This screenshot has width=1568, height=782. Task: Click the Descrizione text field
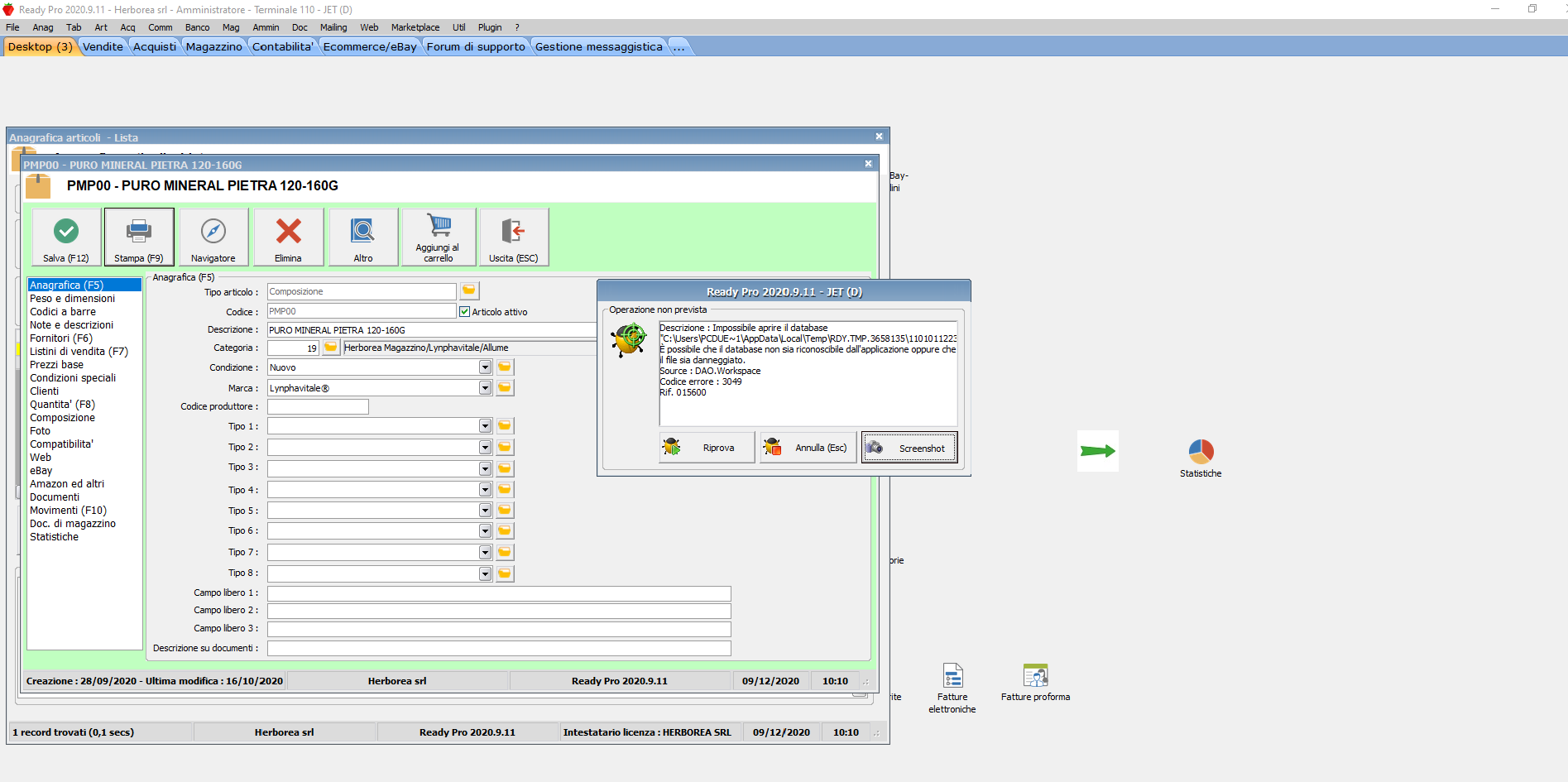tap(432, 330)
